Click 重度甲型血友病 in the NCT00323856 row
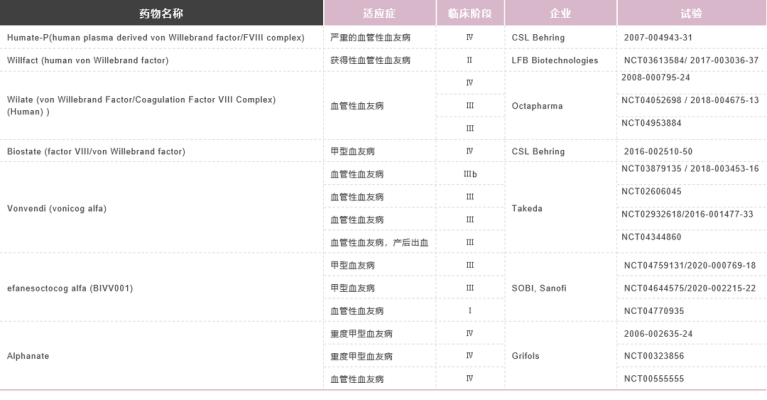The width and height of the screenshot is (767, 400). click(x=361, y=356)
